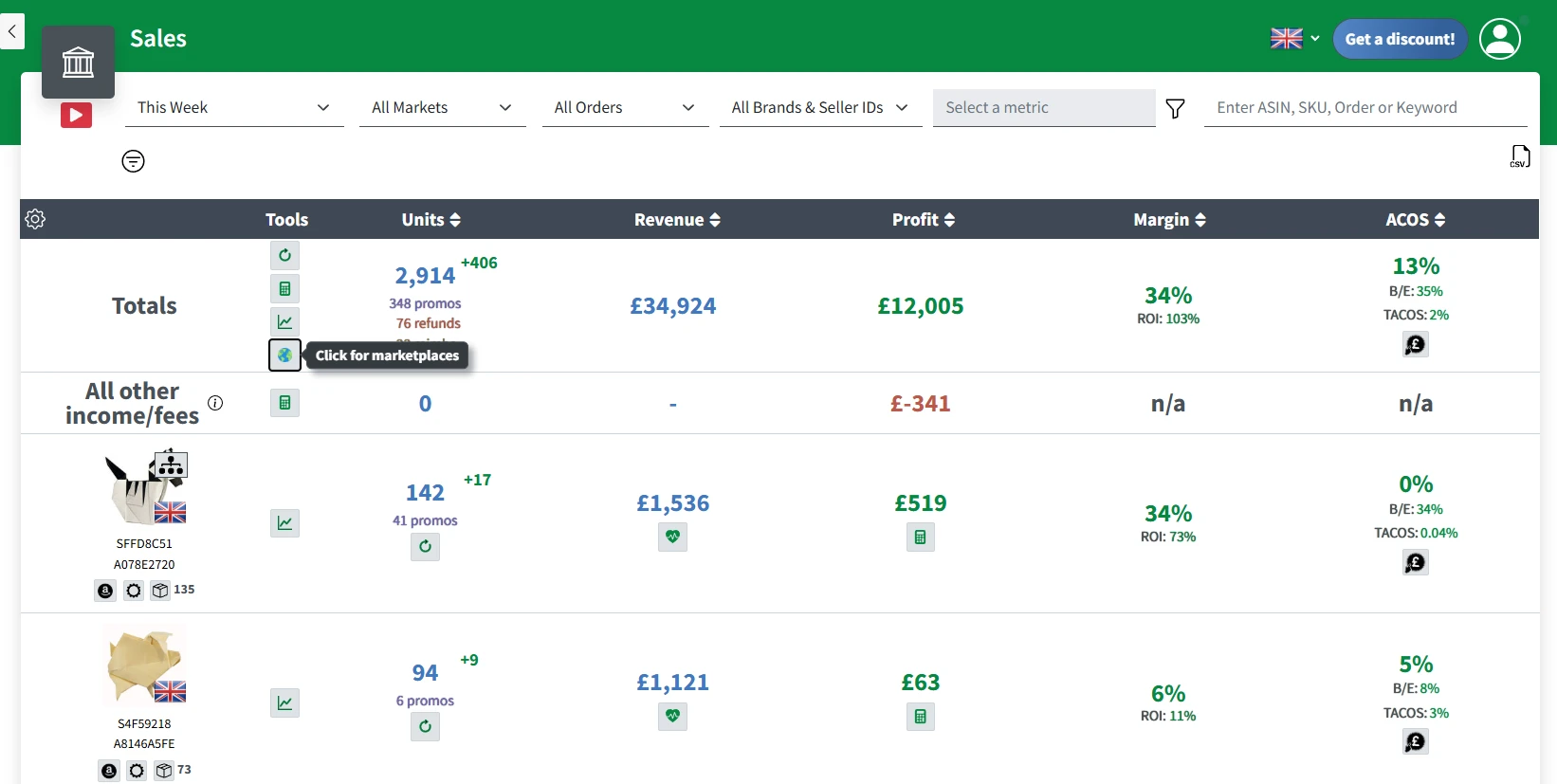
Task: Open the UK flag language selector
Action: 1295,39
